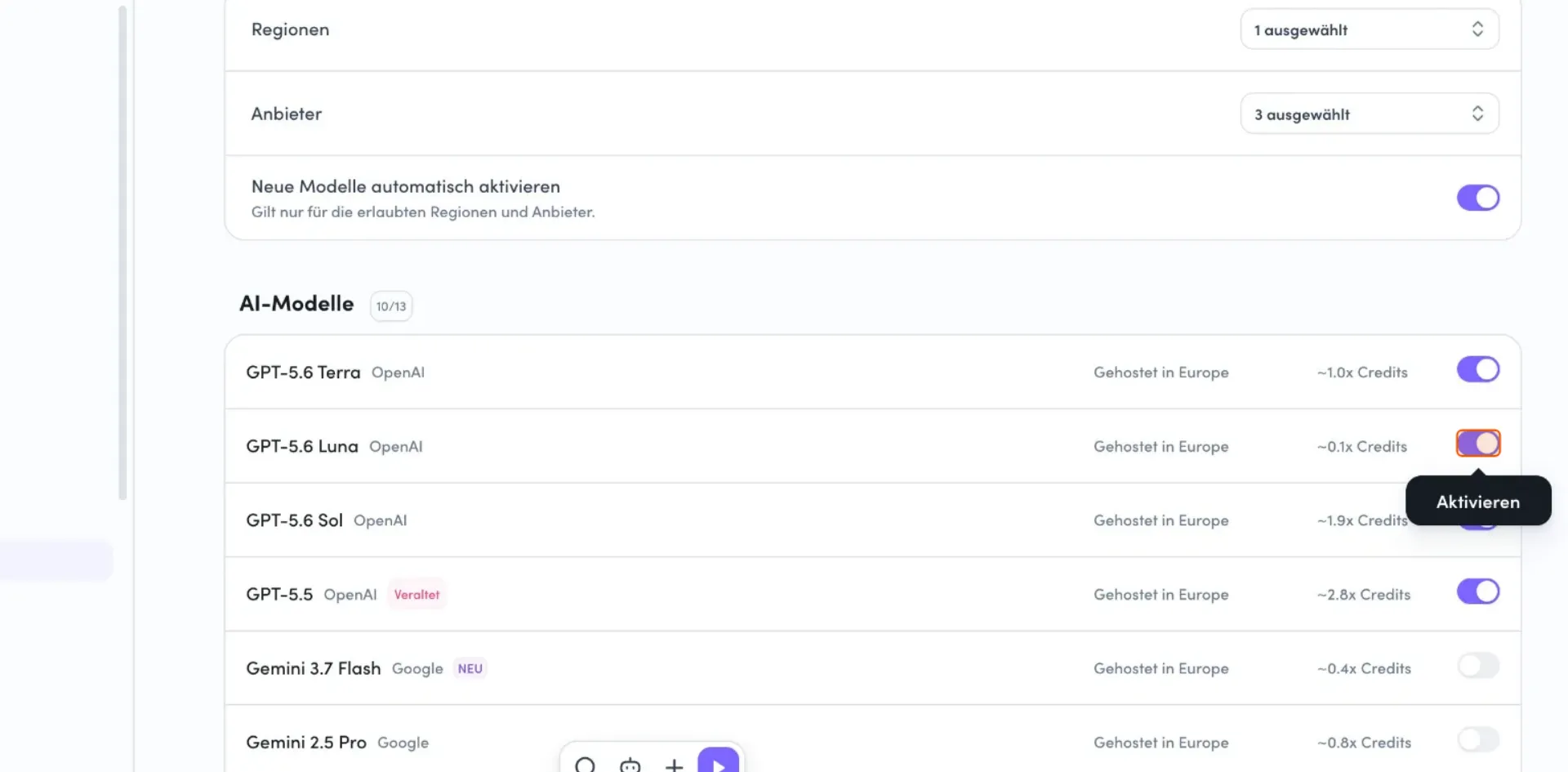This screenshot has height=772, width=1568.
Task: Click 'Gehostet in Europe' in GPT-5.6 Sol row
Action: point(1161,520)
